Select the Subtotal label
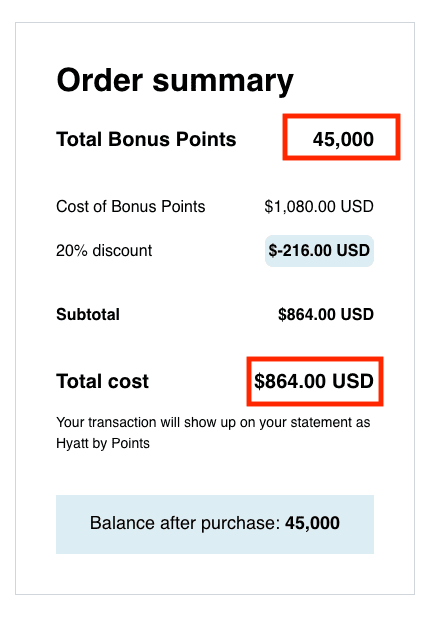Screen dimensions: 446x630 88,315
